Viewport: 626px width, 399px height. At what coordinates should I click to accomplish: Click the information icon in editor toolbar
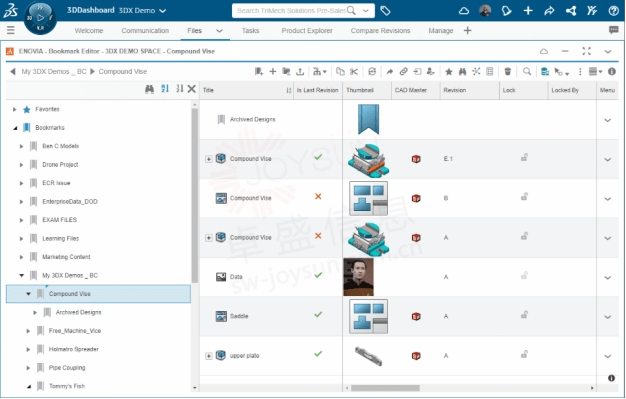tap(612, 71)
